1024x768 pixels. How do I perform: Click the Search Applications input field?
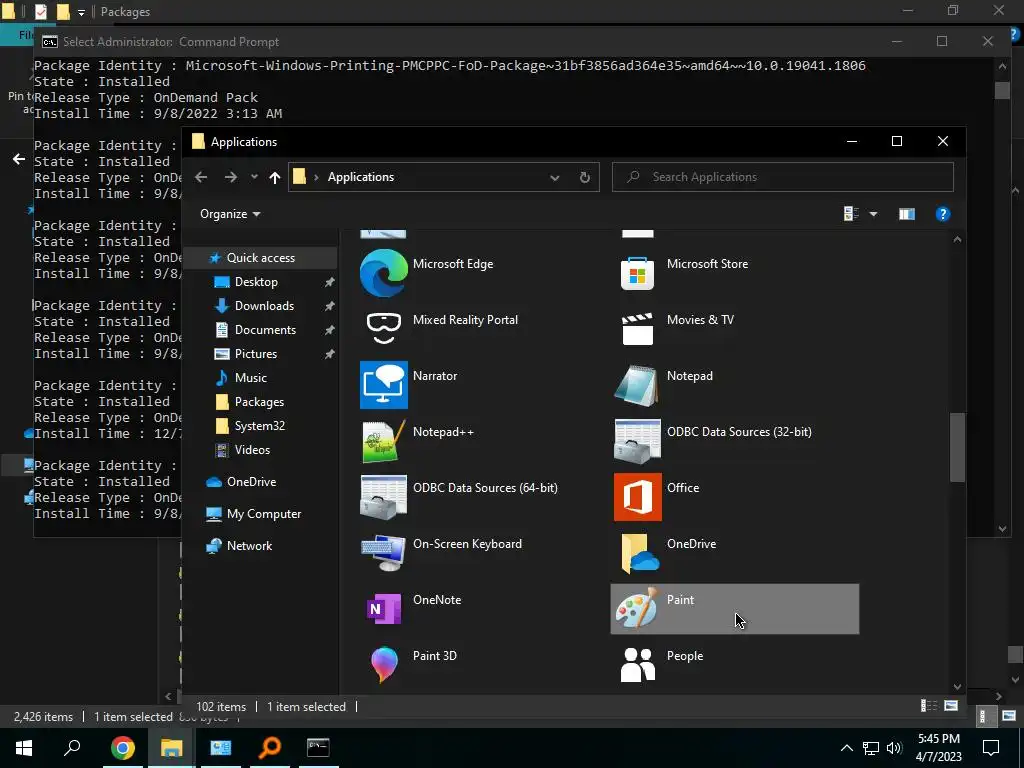point(782,177)
